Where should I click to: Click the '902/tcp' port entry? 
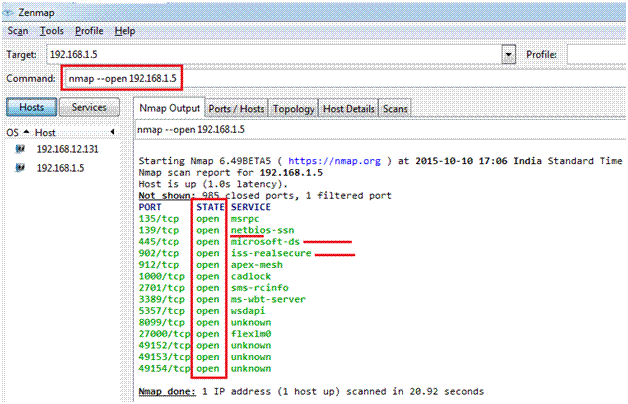coord(159,253)
